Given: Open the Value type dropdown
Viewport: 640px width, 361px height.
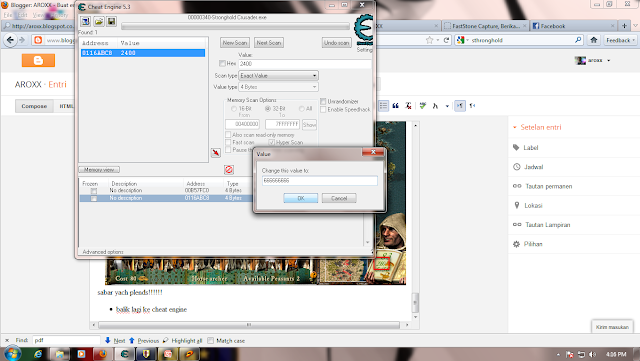Looking at the screenshot, I should [278, 87].
